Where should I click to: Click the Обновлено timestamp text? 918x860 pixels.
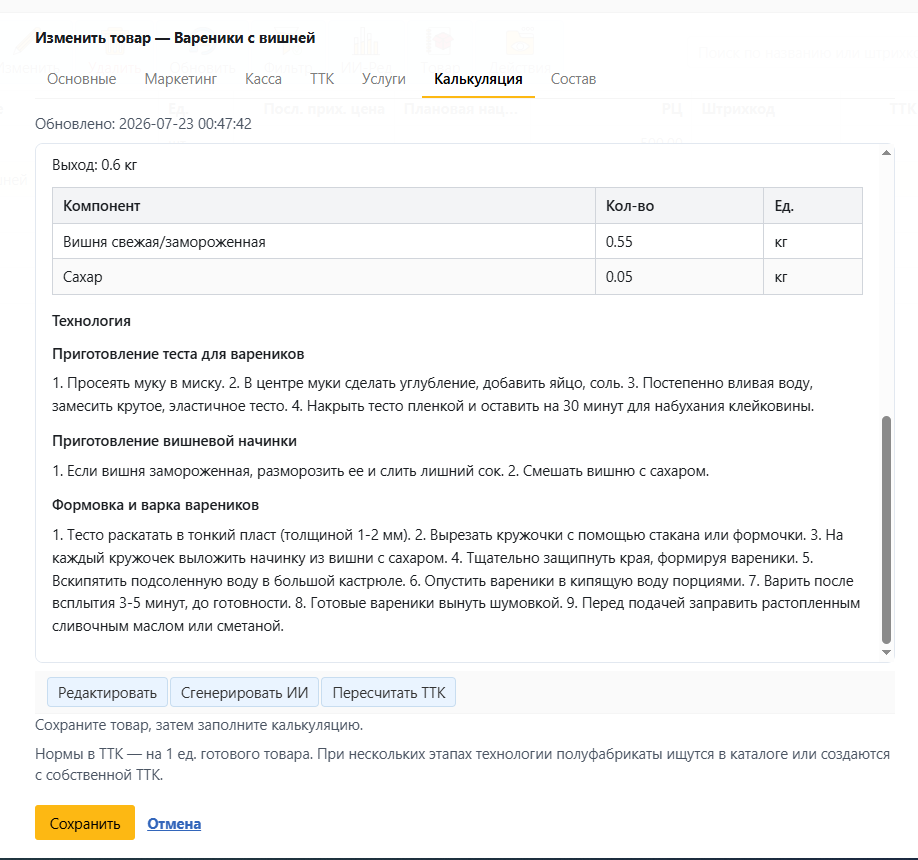pos(143,124)
